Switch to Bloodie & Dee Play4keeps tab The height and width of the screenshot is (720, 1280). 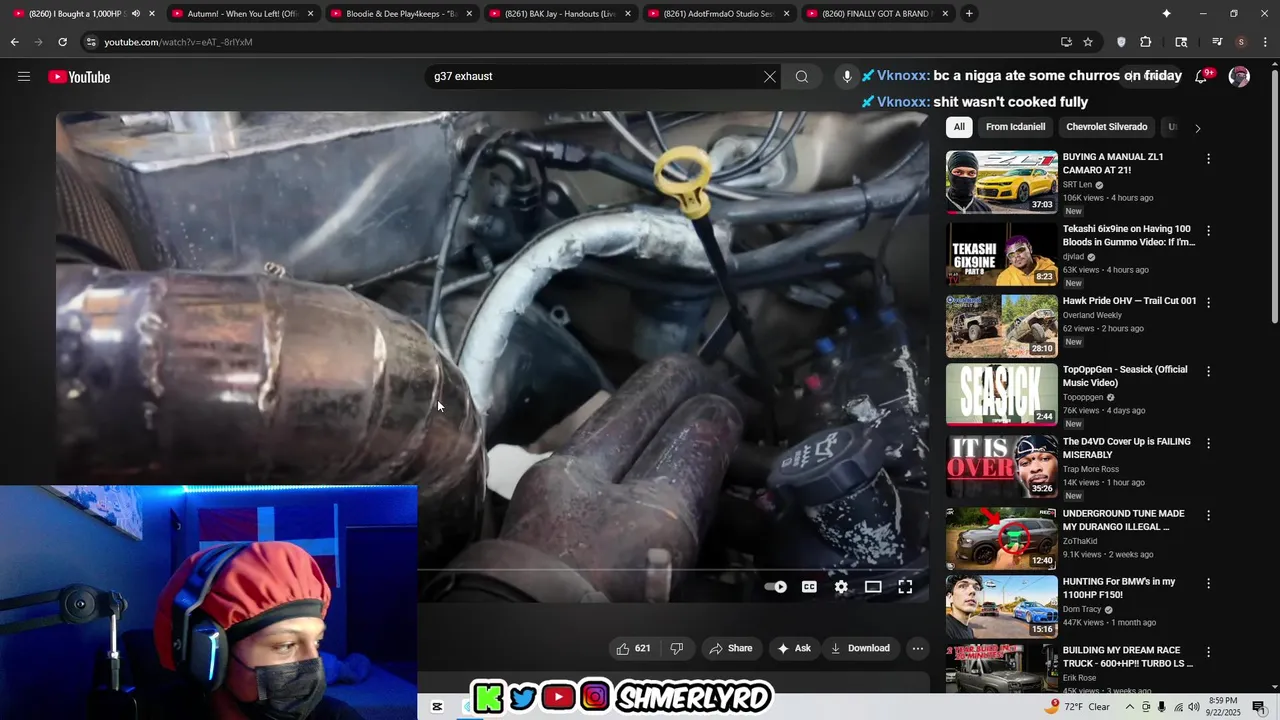coord(400,14)
